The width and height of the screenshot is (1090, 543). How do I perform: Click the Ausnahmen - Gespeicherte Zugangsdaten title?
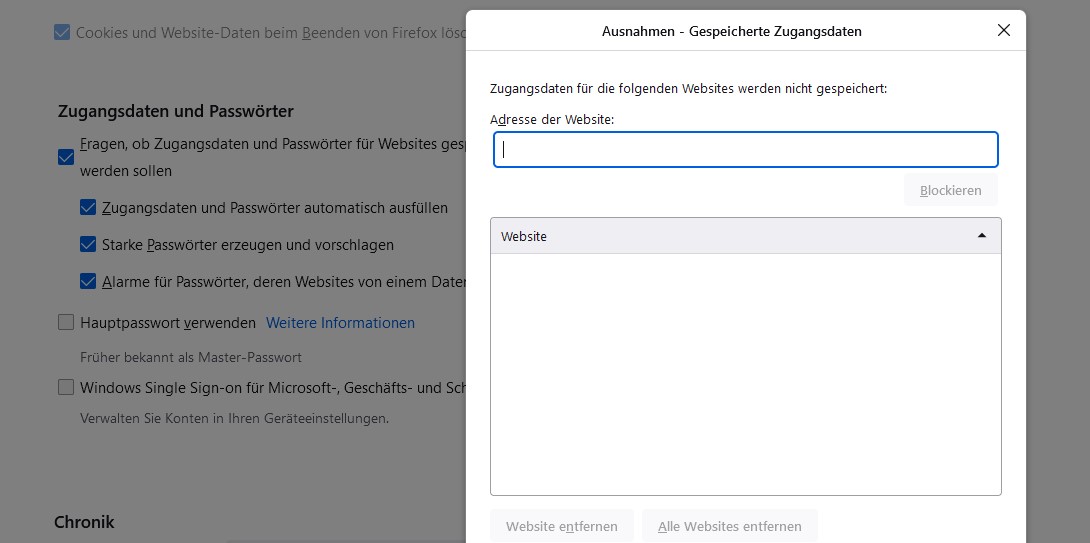[x=731, y=31]
